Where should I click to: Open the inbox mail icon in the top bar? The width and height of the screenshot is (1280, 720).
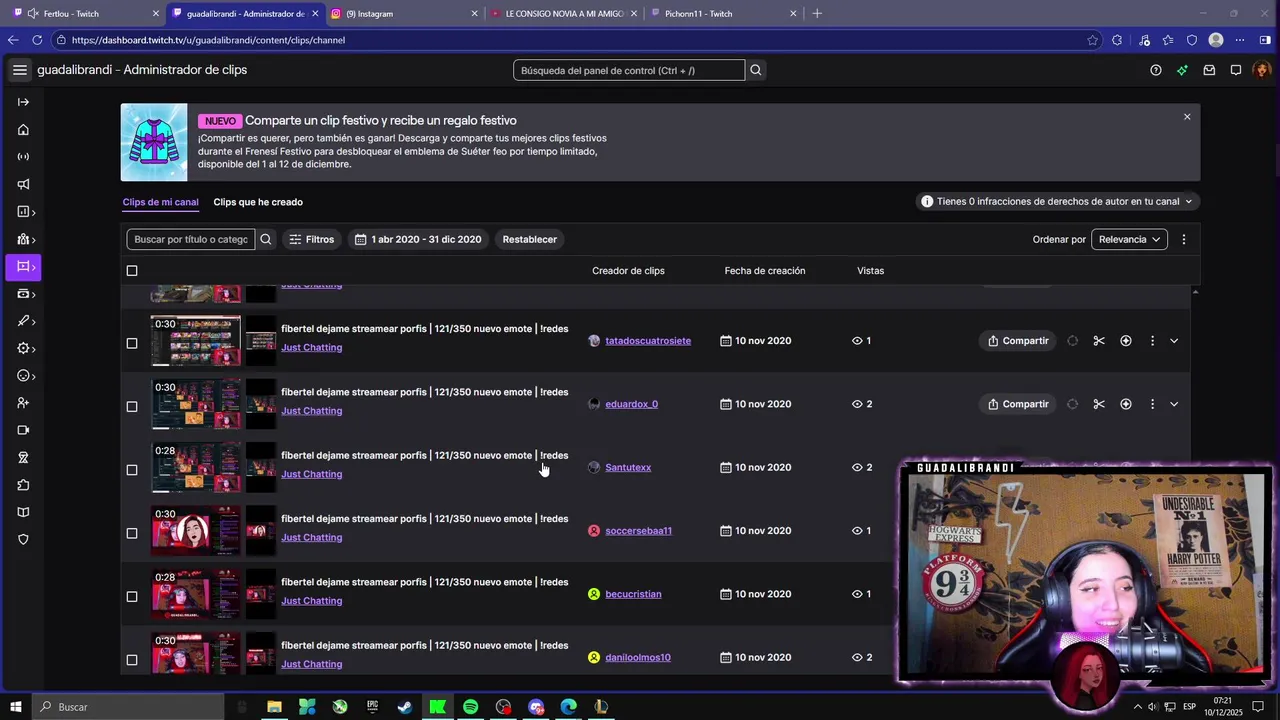[x=1209, y=70]
